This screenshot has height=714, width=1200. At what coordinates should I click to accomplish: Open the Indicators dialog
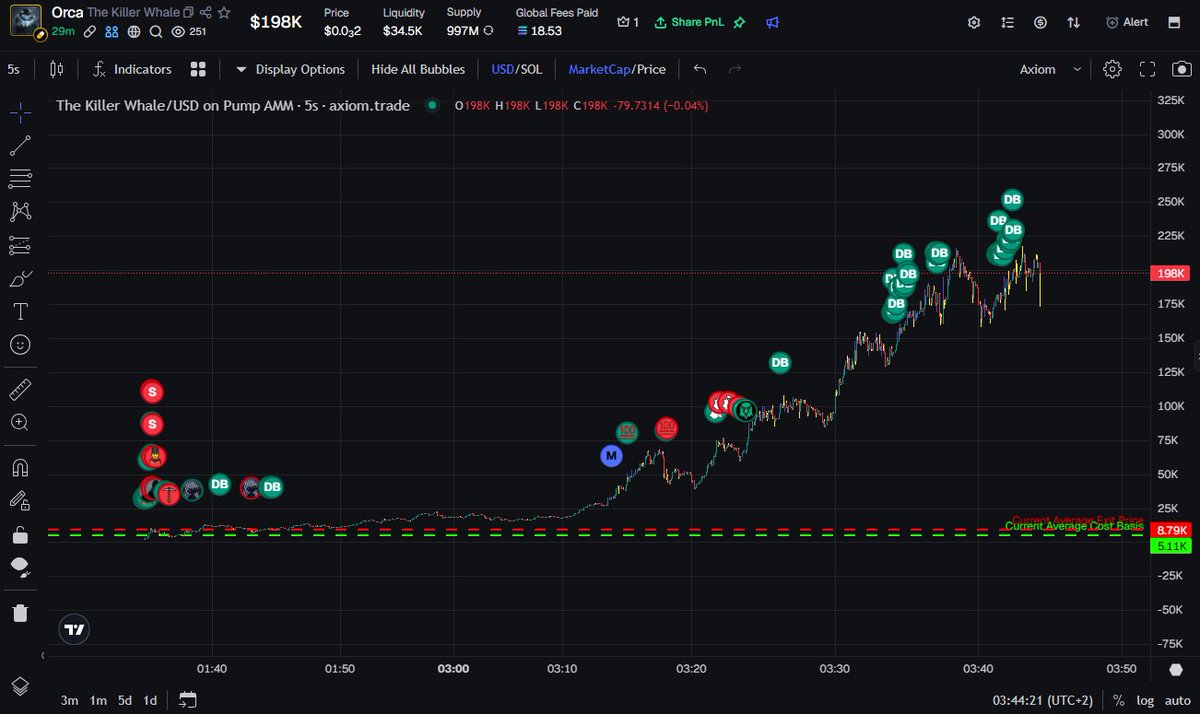(x=132, y=69)
